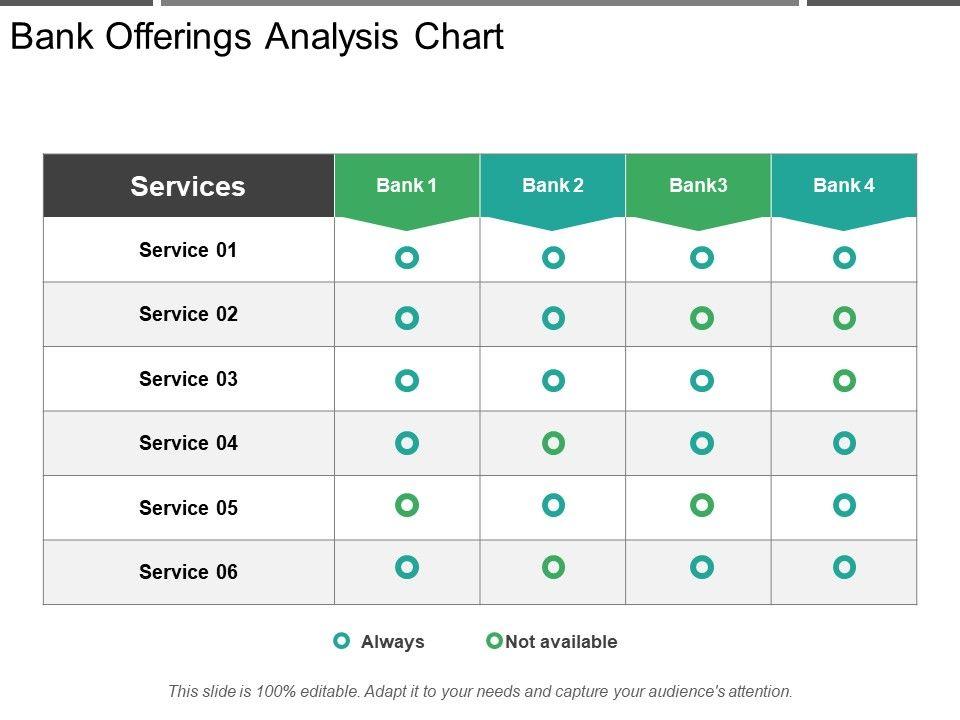Screen dimensions: 960x720
Task: Click the Service 05 circle under Bank3
Action: click(x=702, y=505)
